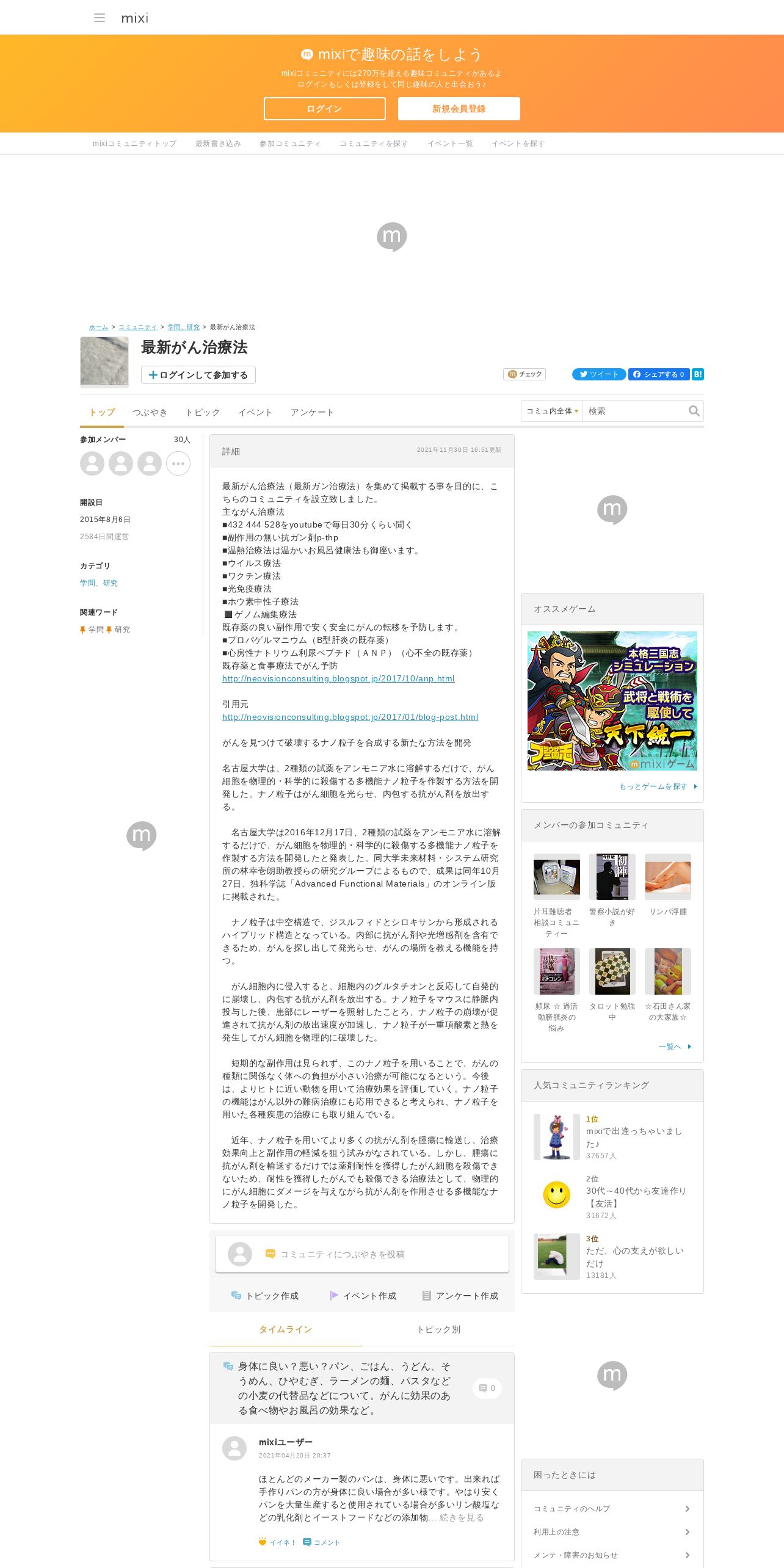Screen dimensions: 784x1568
Task: Open コミュニティを探す nav link
Action: (374, 143)
